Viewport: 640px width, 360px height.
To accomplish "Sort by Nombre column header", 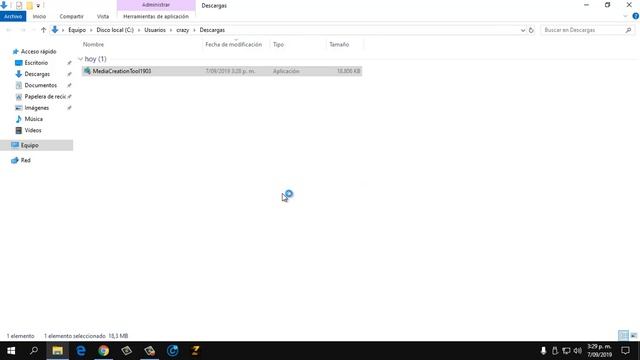I will click(93, 44).
